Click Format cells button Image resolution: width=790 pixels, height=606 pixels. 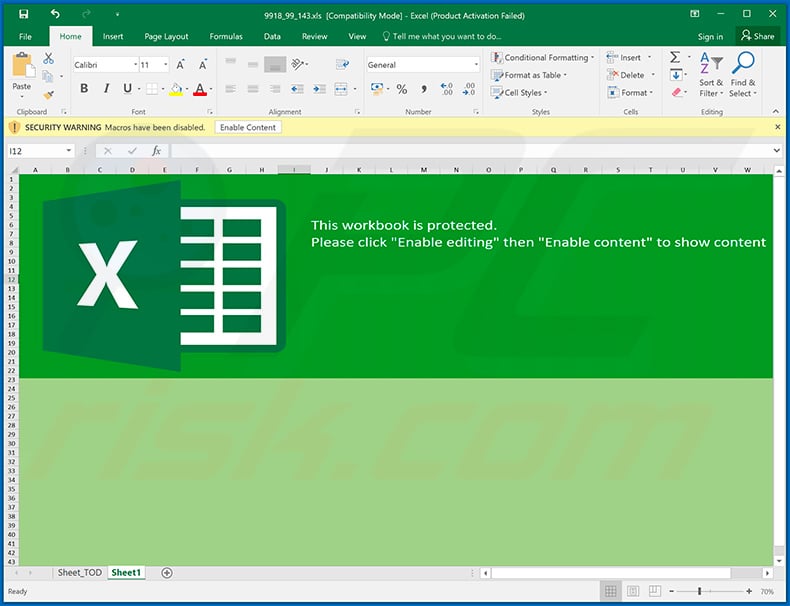[x=630, y=93]
